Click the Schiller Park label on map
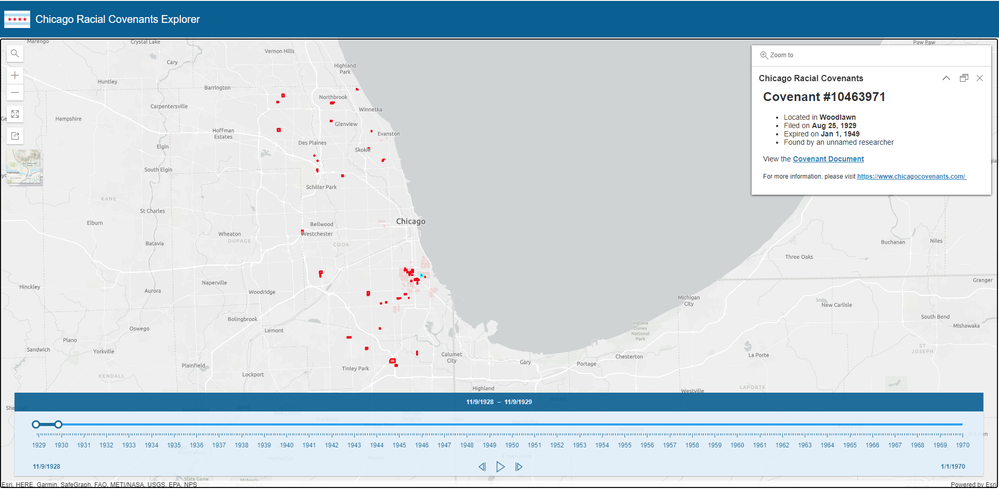 [x=322, y=187]
